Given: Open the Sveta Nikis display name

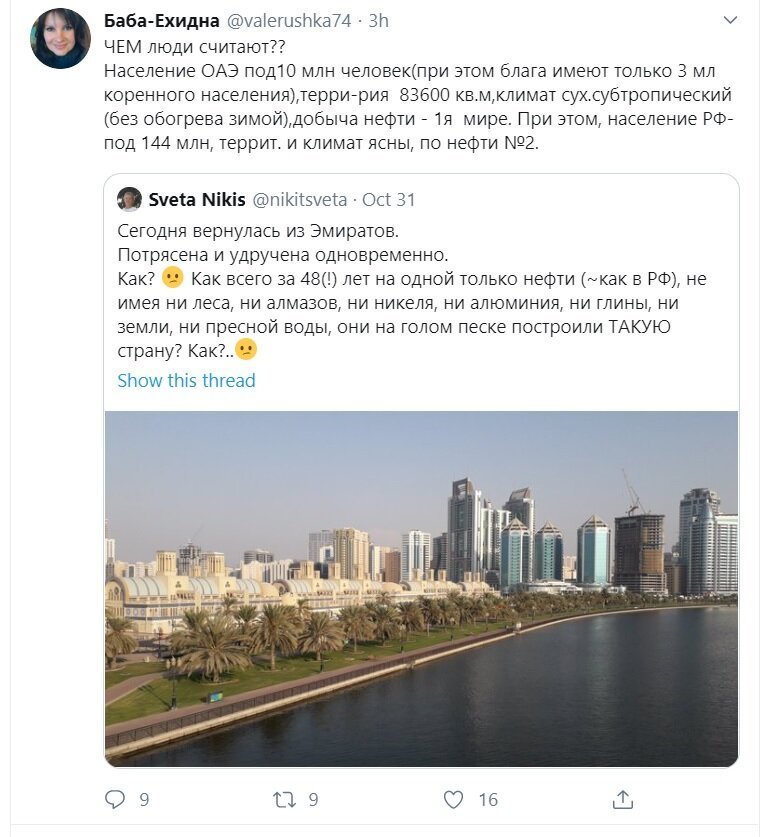Looking at the screenshot, I should [197, 200].
